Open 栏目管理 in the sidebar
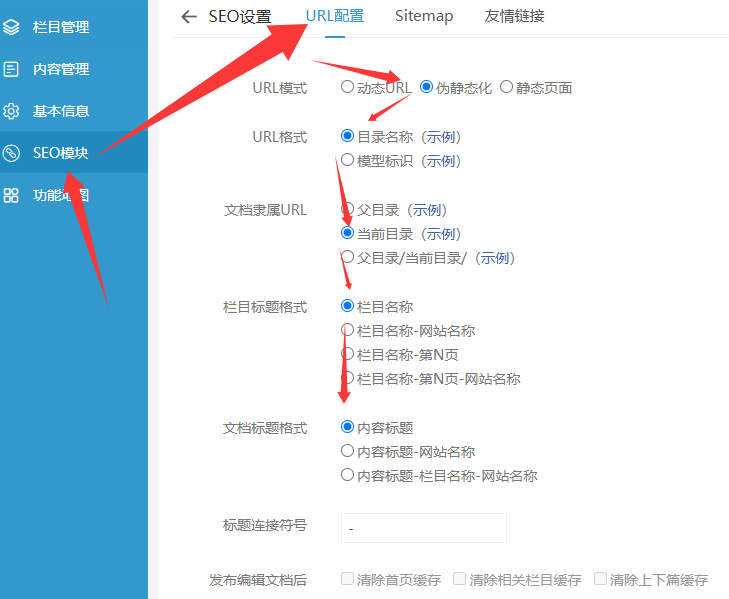The image size is (729, 599). tap(74, 27)
